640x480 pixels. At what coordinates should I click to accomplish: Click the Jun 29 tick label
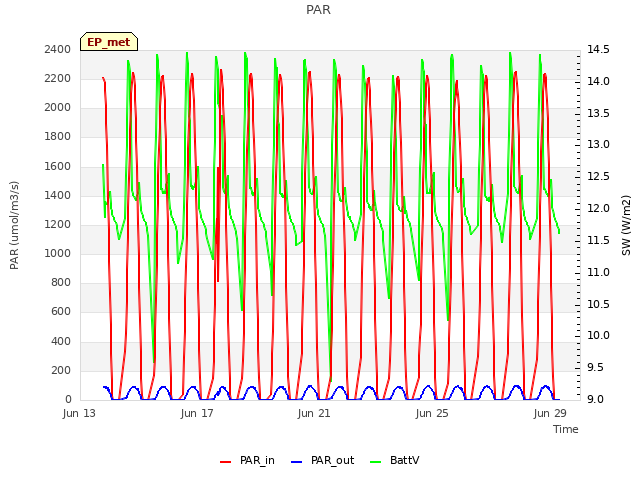tap(550, 413)
